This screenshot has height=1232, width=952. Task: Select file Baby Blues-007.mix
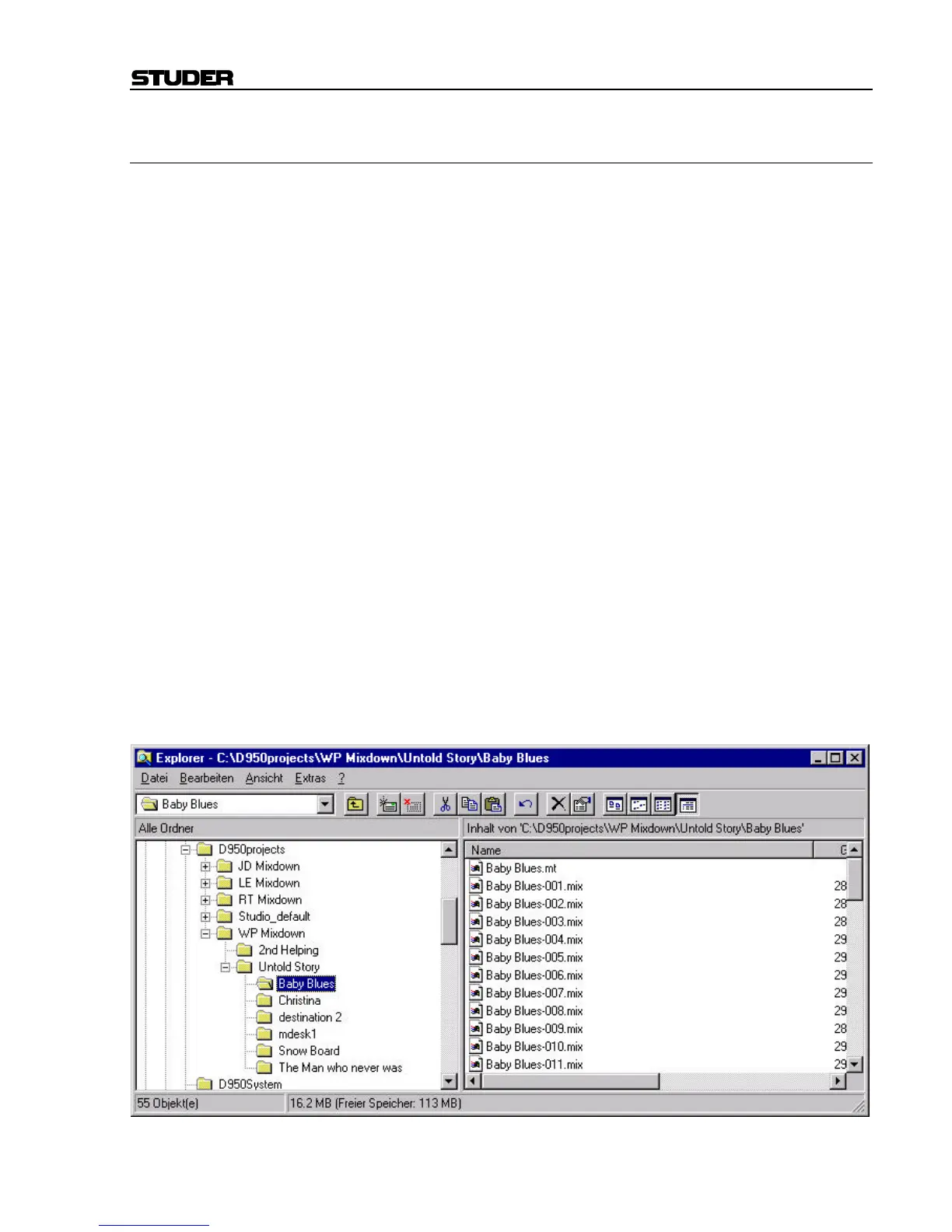click(534, 993)
